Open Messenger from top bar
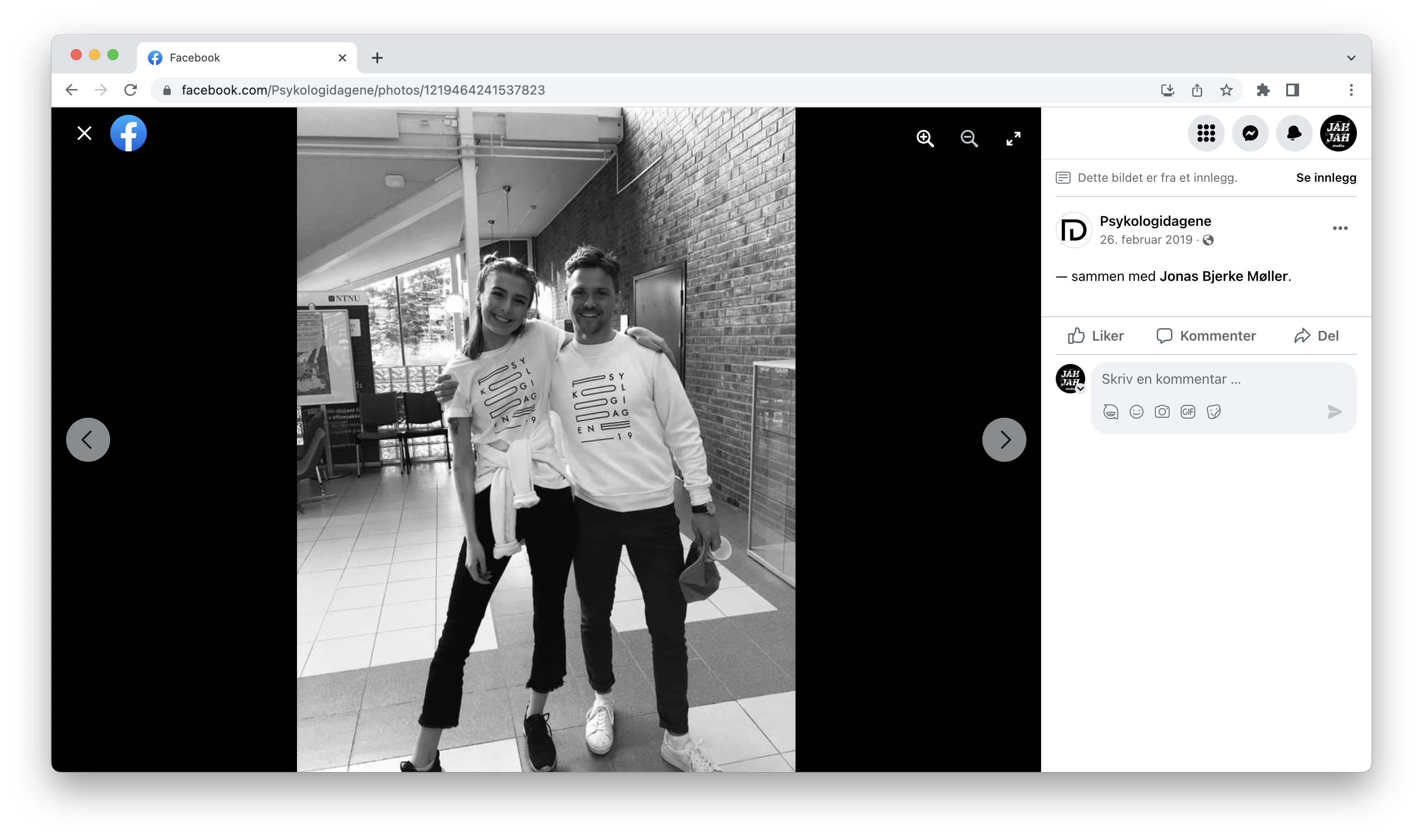This screenshot has width=1423, height=840. point(1250,134)
